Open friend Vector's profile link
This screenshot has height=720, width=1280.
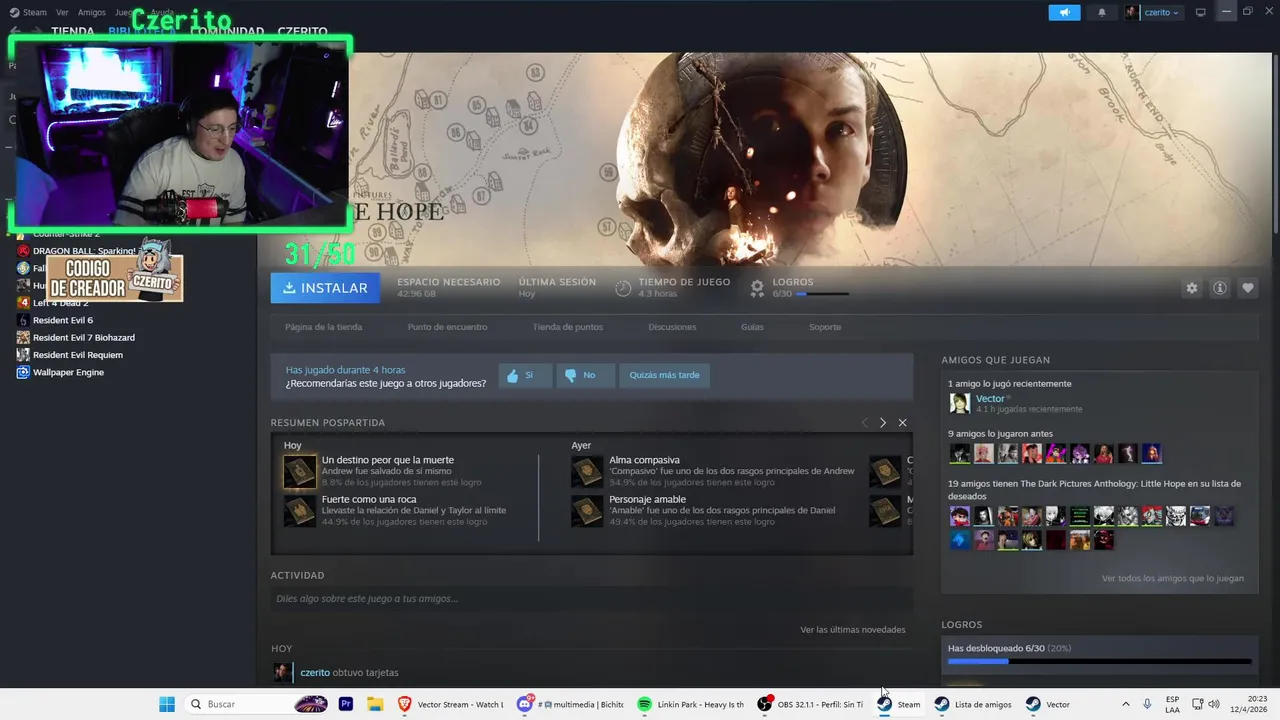click(990, 398)
